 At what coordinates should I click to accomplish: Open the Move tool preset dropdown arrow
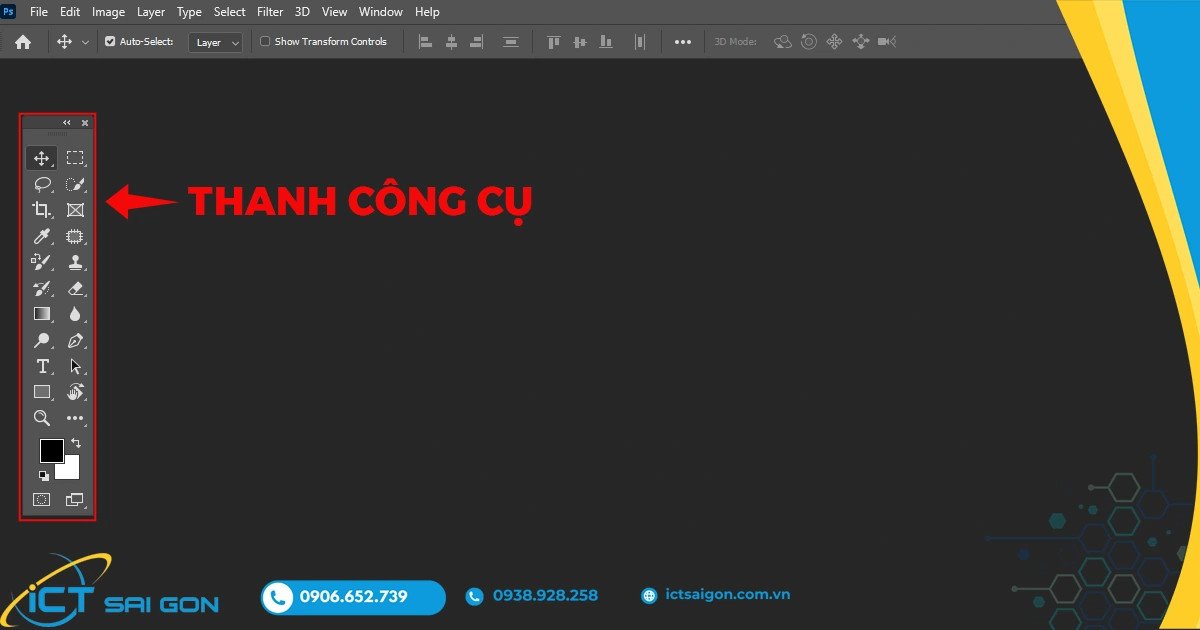point(85,42)
